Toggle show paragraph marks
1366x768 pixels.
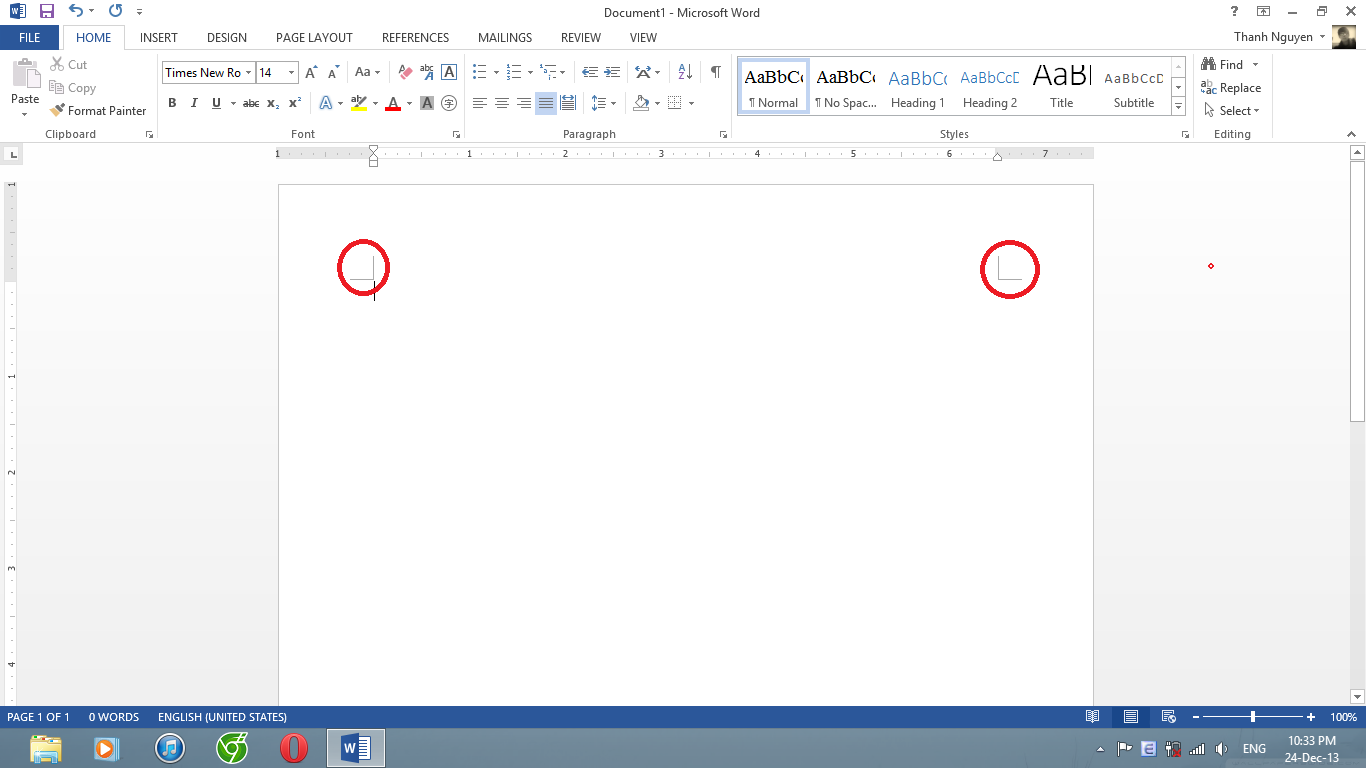[x=716, y=72]
